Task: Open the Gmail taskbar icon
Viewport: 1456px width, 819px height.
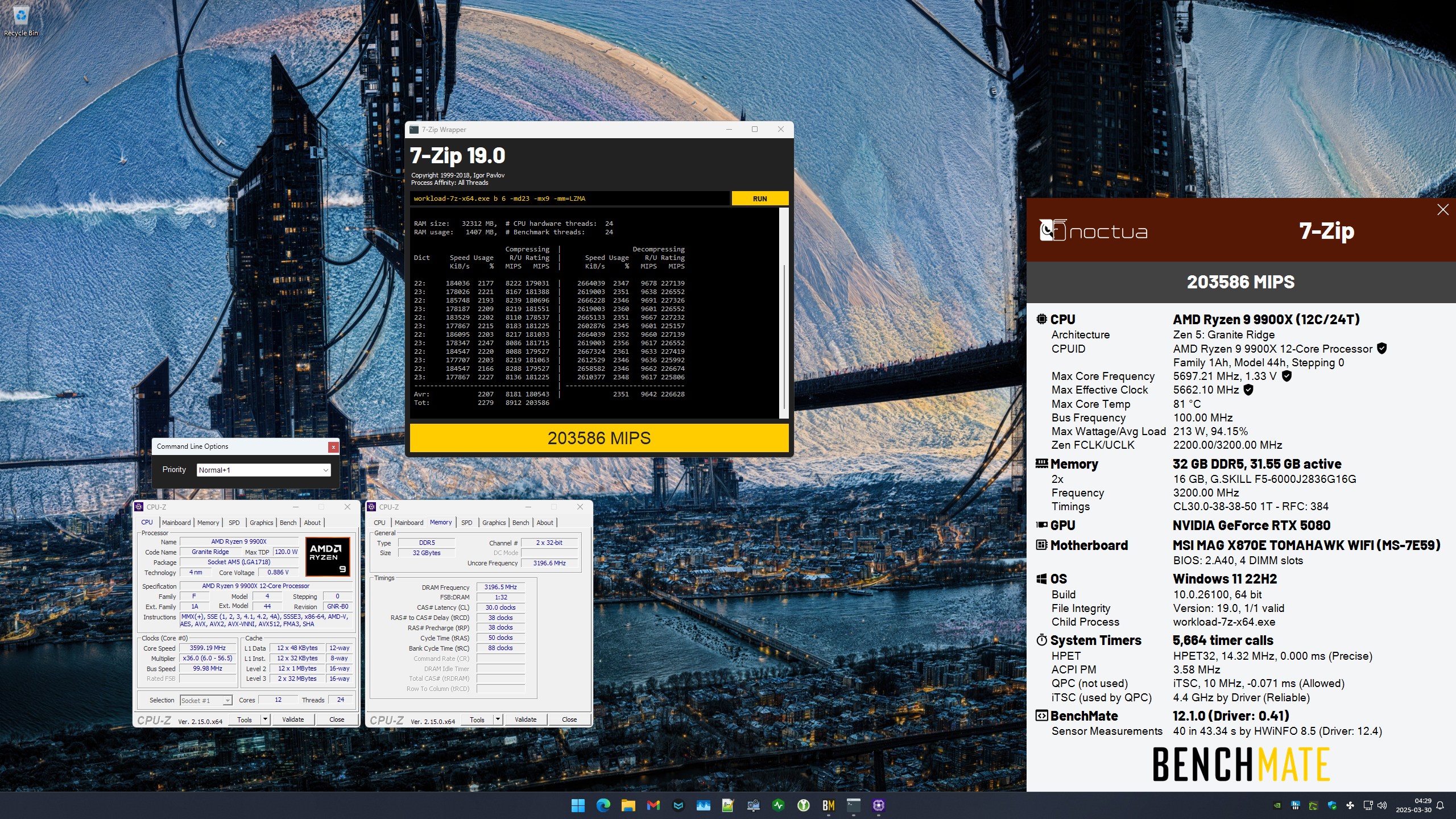Action: [x=653, y=805]
